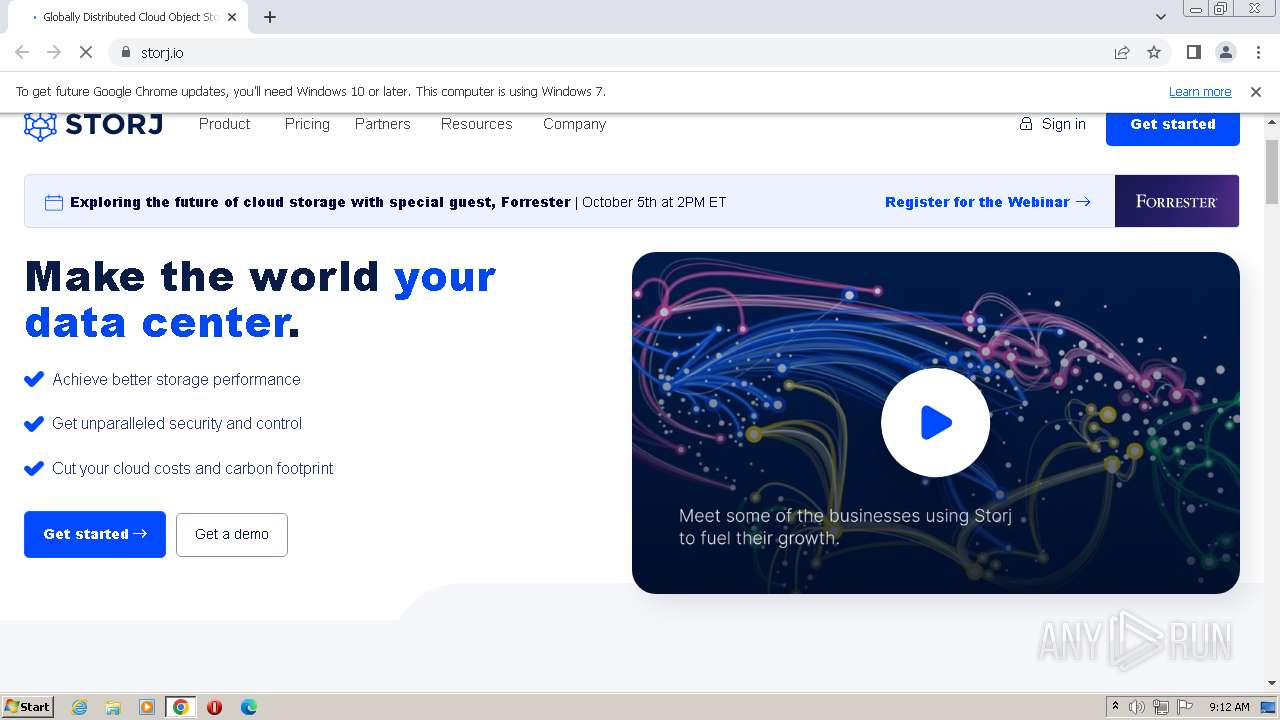Toggle the Chrome side panel
The height and width of the screenshot is (720, 1280).
pyautogui.click(x=1194, y=52)
